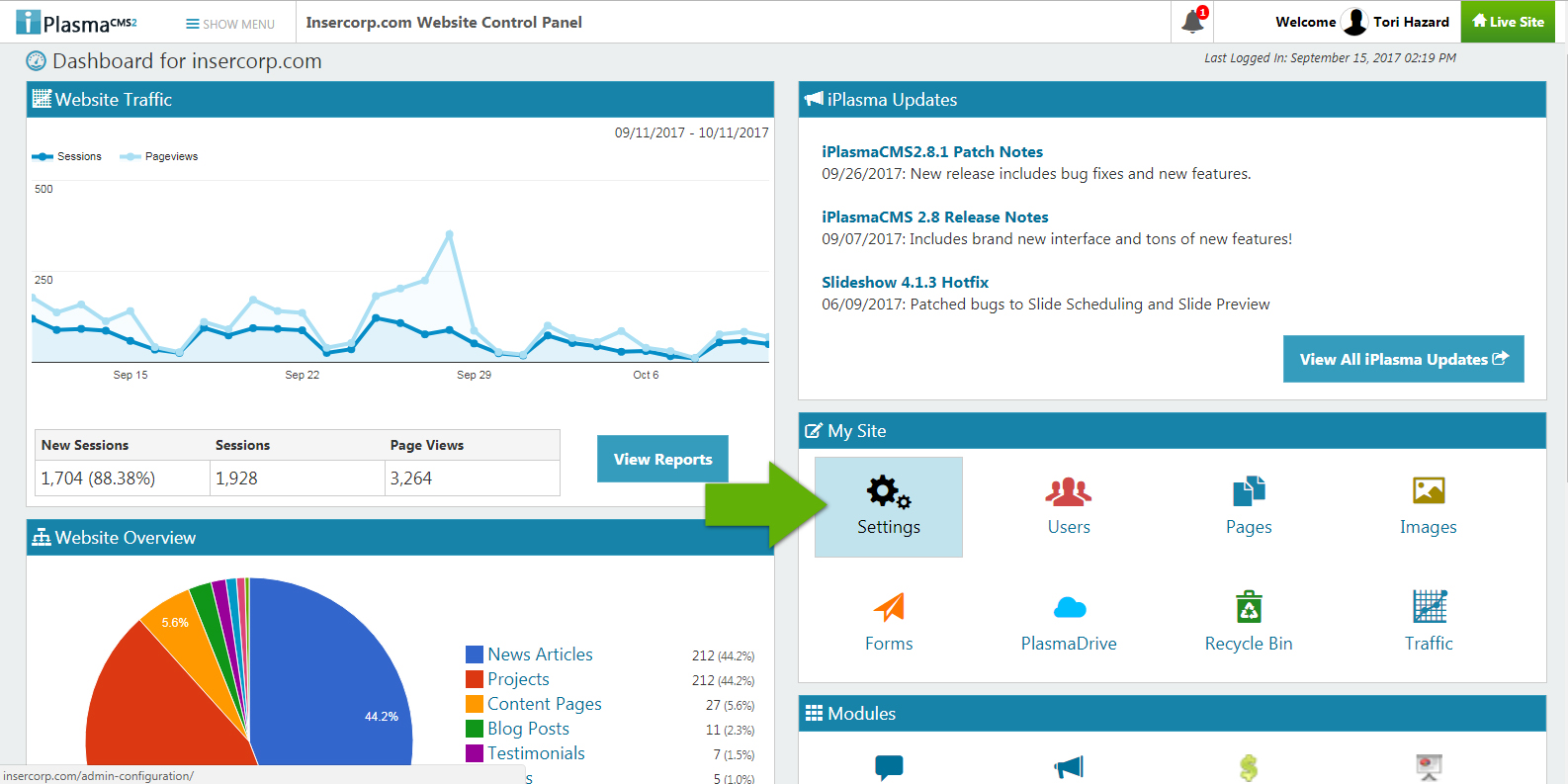The width and height of the screenshot is (1568, 784).
Task: Click the Content Pages count 27 (5.6%)
Action: pos(730,705)
